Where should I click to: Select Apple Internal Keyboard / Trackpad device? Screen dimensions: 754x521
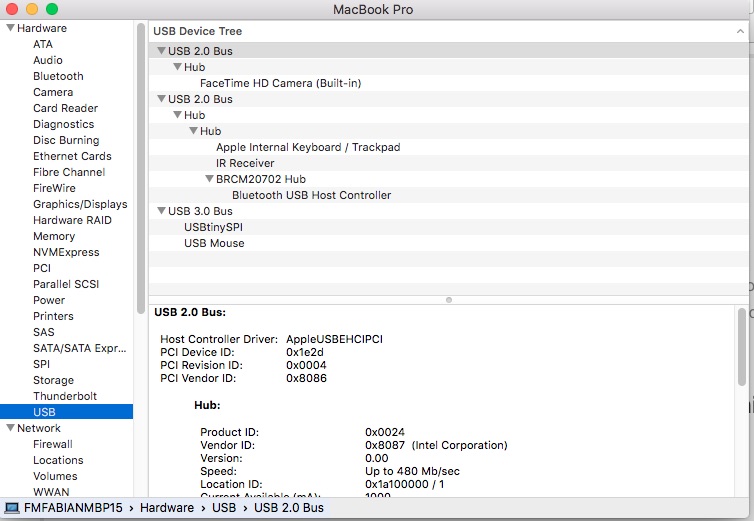[x=308, y=147]
